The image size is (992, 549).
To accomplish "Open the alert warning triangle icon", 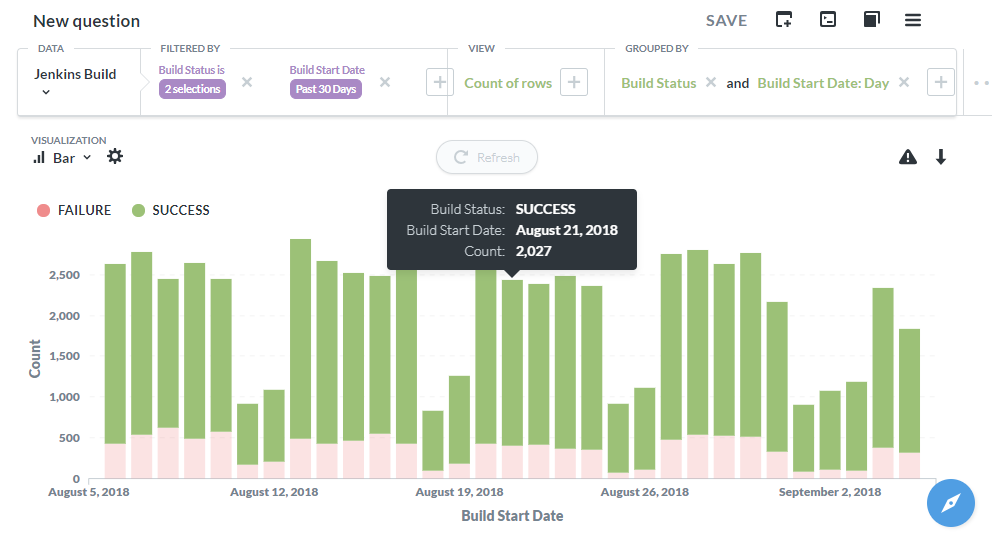I will (908, 157).
